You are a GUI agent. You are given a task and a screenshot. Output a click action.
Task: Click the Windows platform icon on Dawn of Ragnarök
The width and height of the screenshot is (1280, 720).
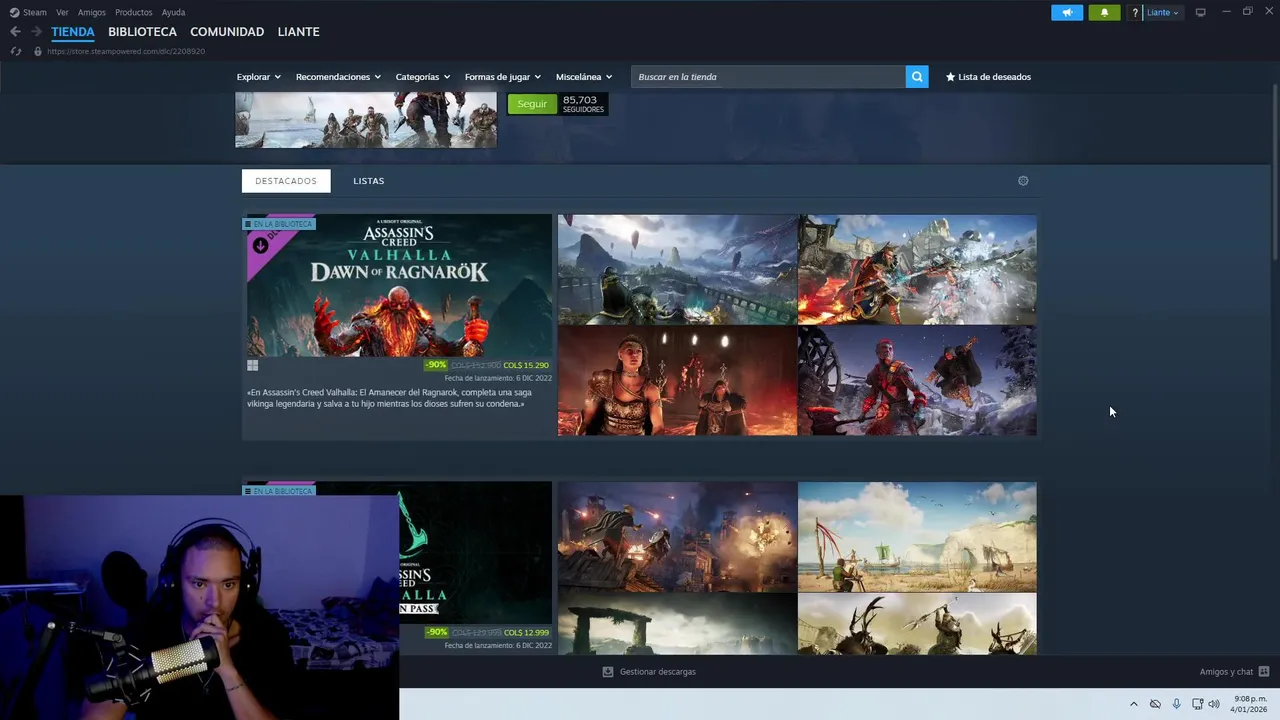253,366
